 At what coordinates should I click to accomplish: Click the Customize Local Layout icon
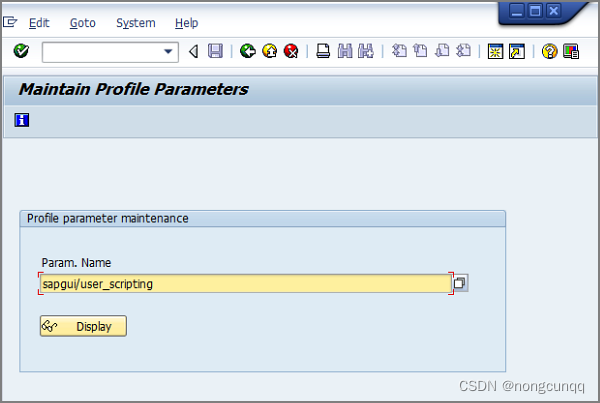[x=571, y=51]
